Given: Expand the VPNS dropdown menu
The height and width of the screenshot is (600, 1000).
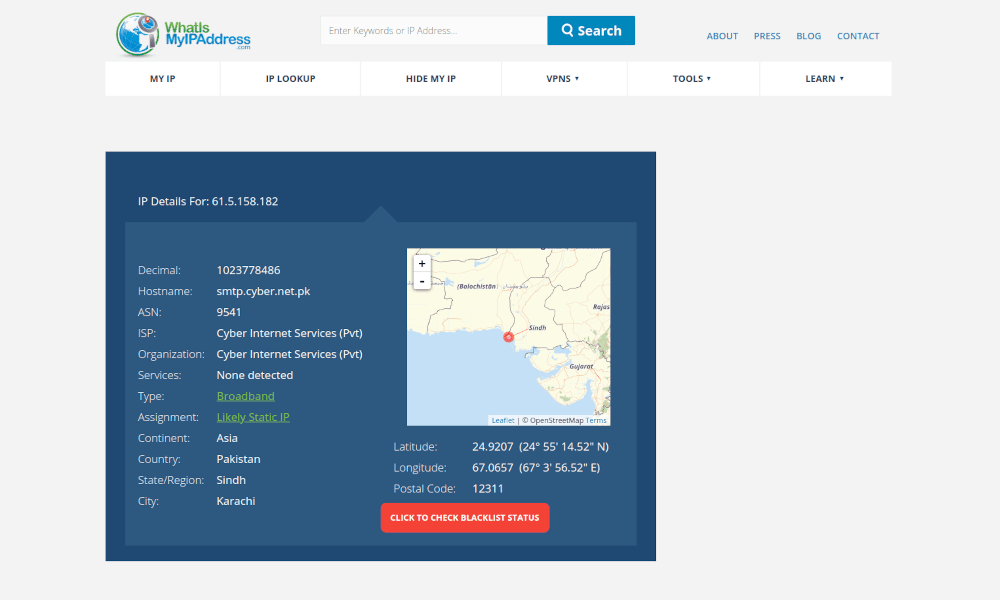Looking at the screenshot, I should coord(564,78).
